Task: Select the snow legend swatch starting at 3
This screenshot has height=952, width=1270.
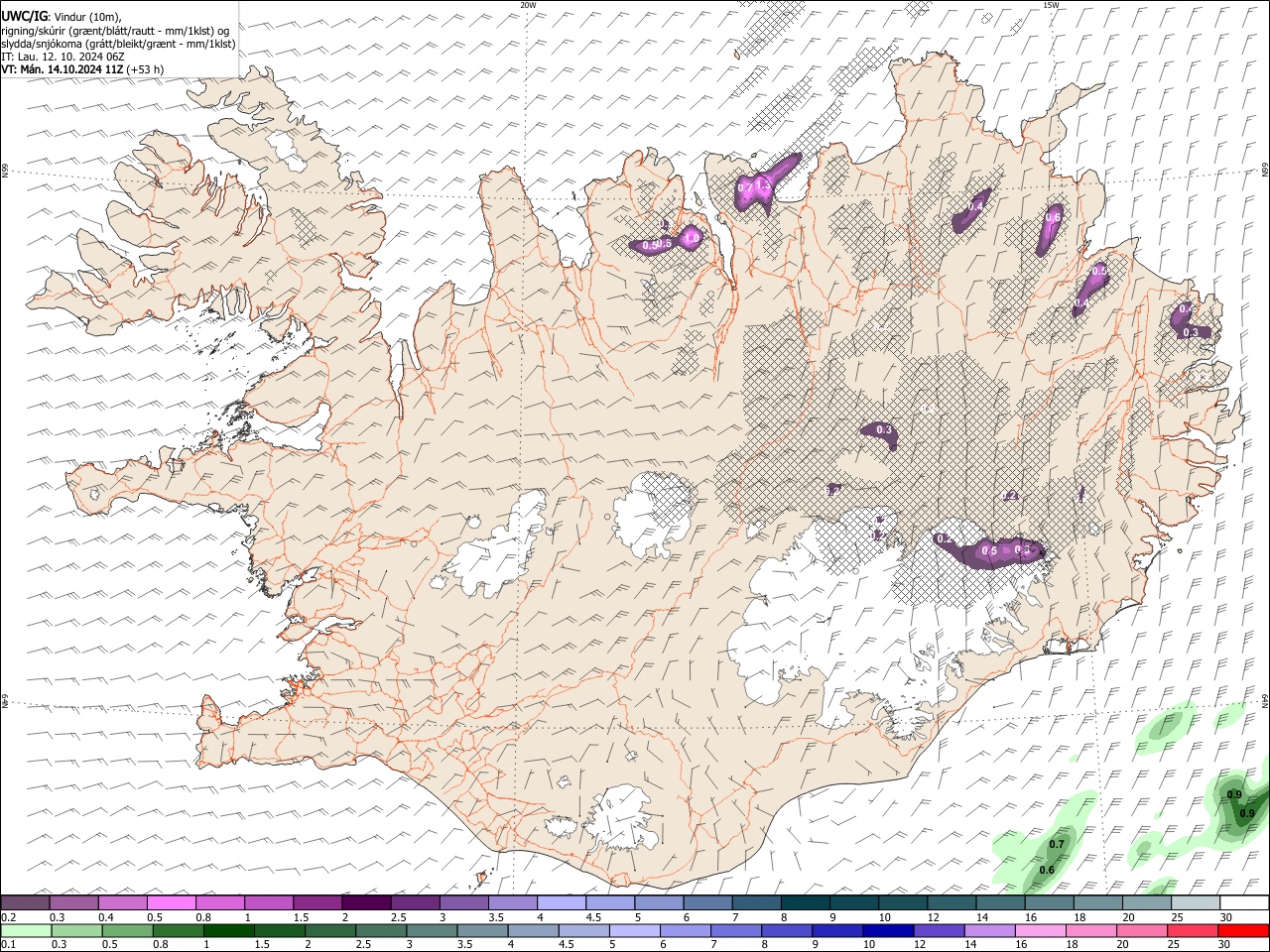Action: [x=464, y=902]
